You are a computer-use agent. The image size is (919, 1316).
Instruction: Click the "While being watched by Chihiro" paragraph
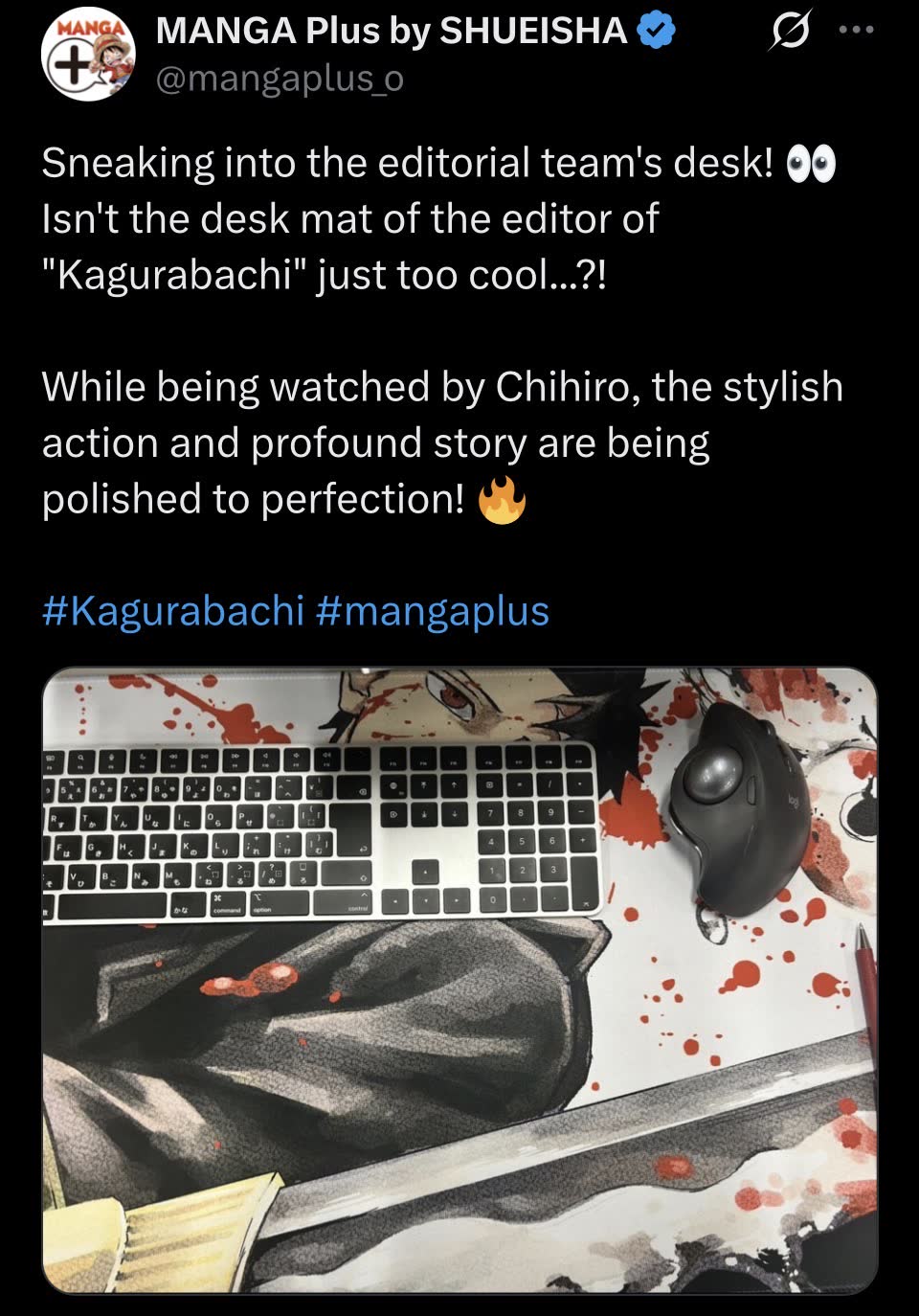click(442, 443)
